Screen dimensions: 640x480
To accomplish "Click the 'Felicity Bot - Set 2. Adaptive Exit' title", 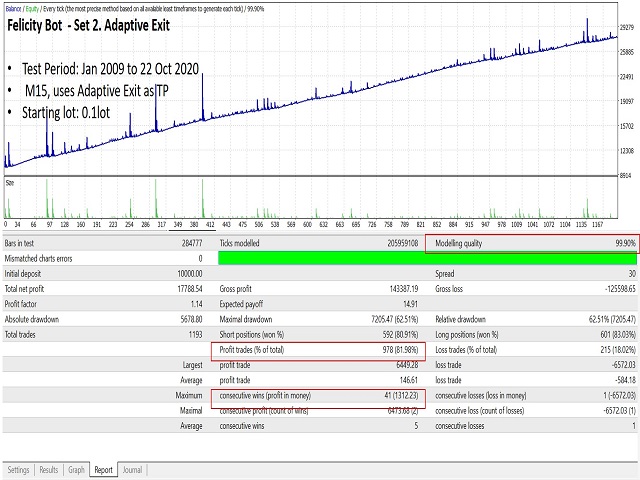I will pos(88,25).
